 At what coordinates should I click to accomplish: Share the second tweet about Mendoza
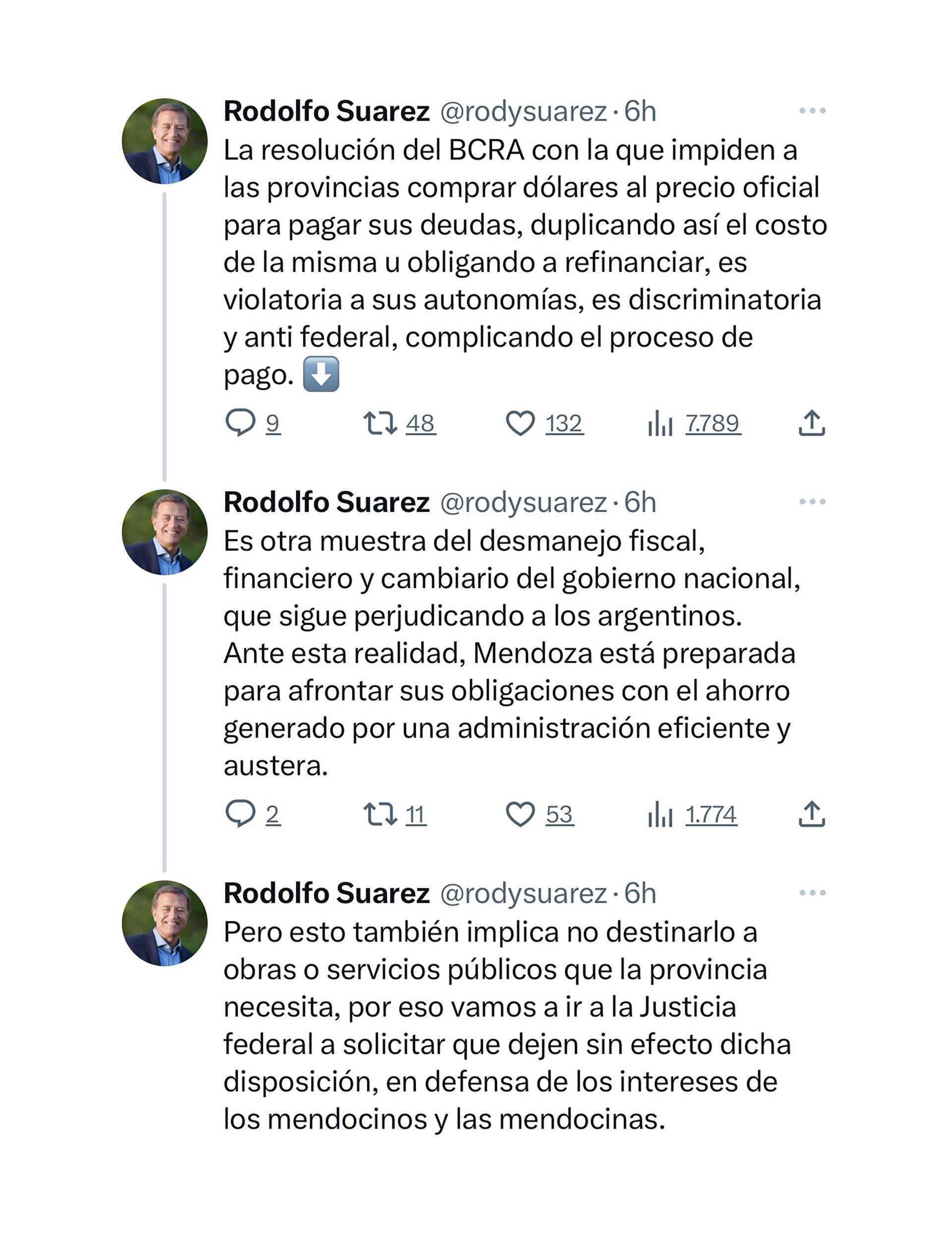click(x=811, y=814)
